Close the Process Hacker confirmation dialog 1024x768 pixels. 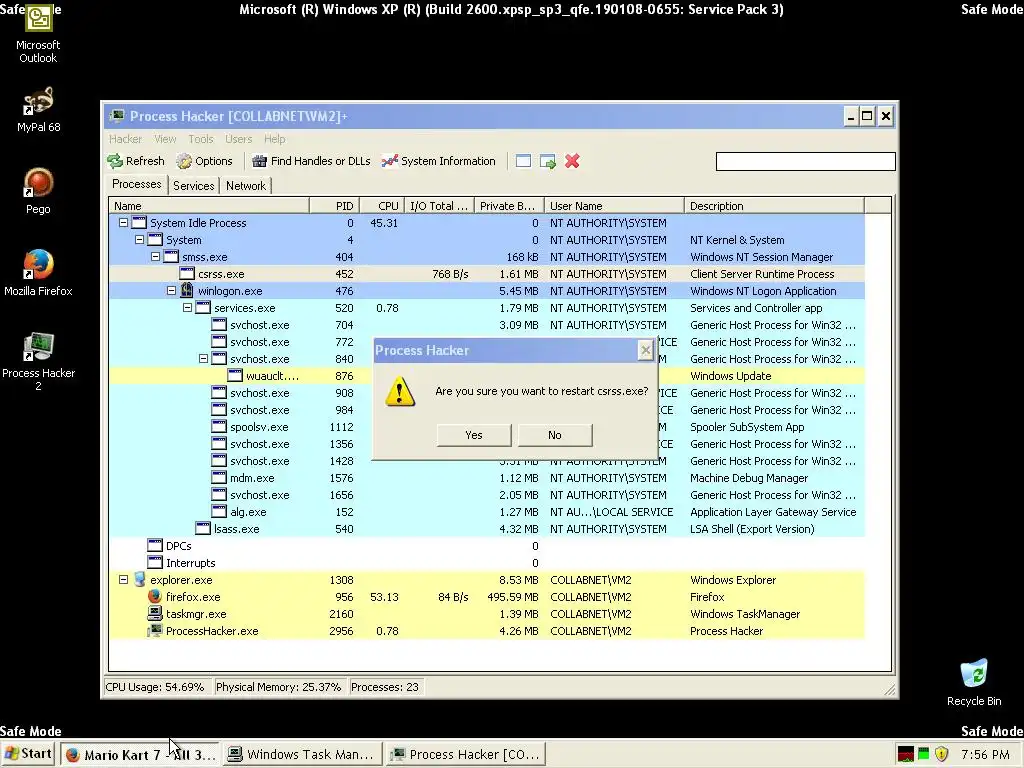[645, 351]
